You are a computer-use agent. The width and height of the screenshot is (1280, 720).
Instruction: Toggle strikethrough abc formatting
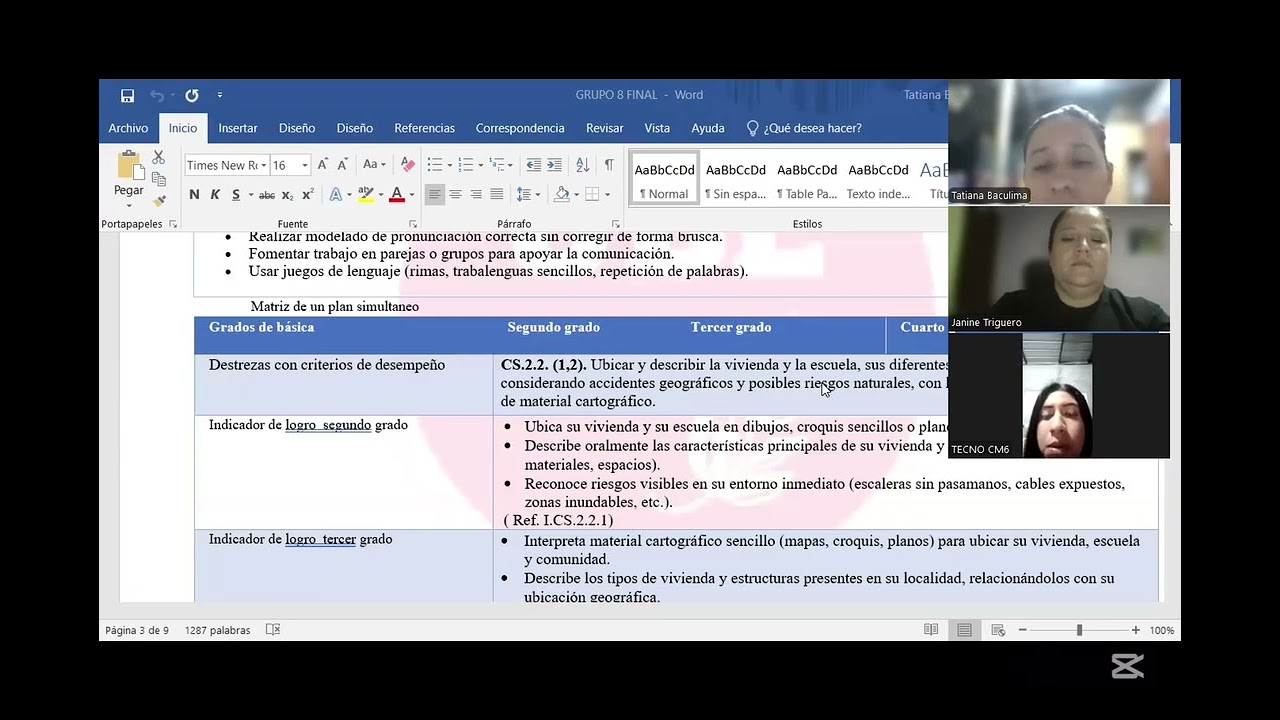point(267,195)
